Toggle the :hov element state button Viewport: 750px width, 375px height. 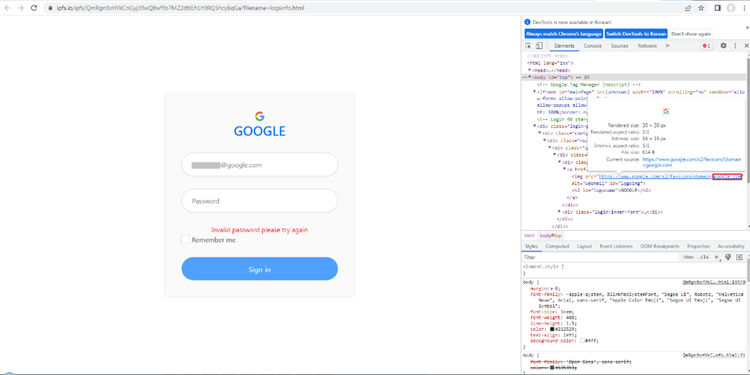click(688, 257)
